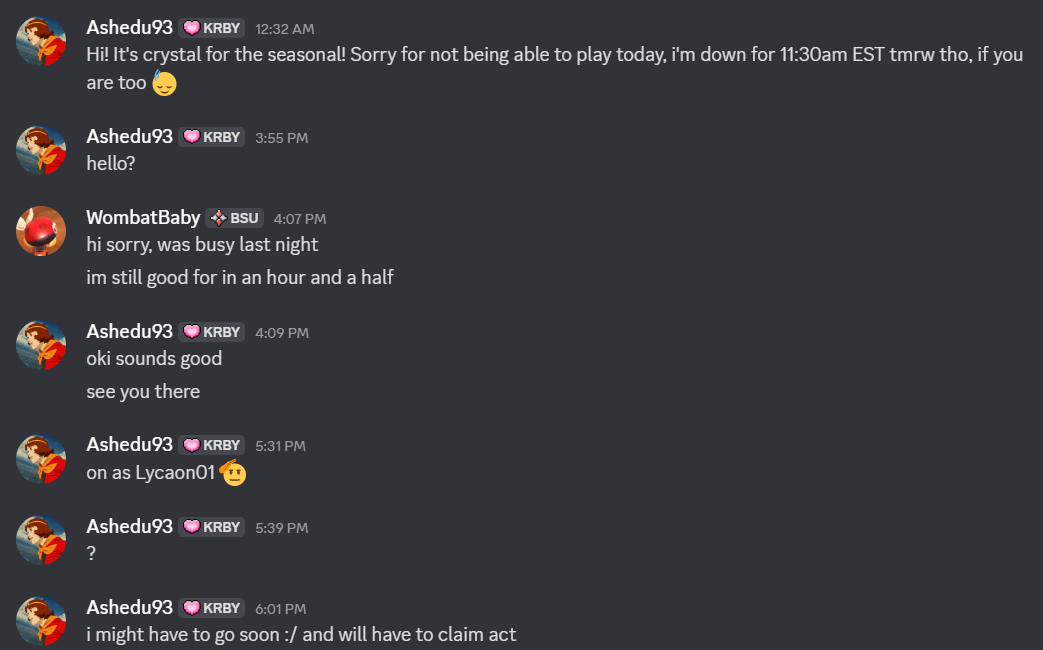Click the WombatBaby boxing glove avatar

click(41, 231)
